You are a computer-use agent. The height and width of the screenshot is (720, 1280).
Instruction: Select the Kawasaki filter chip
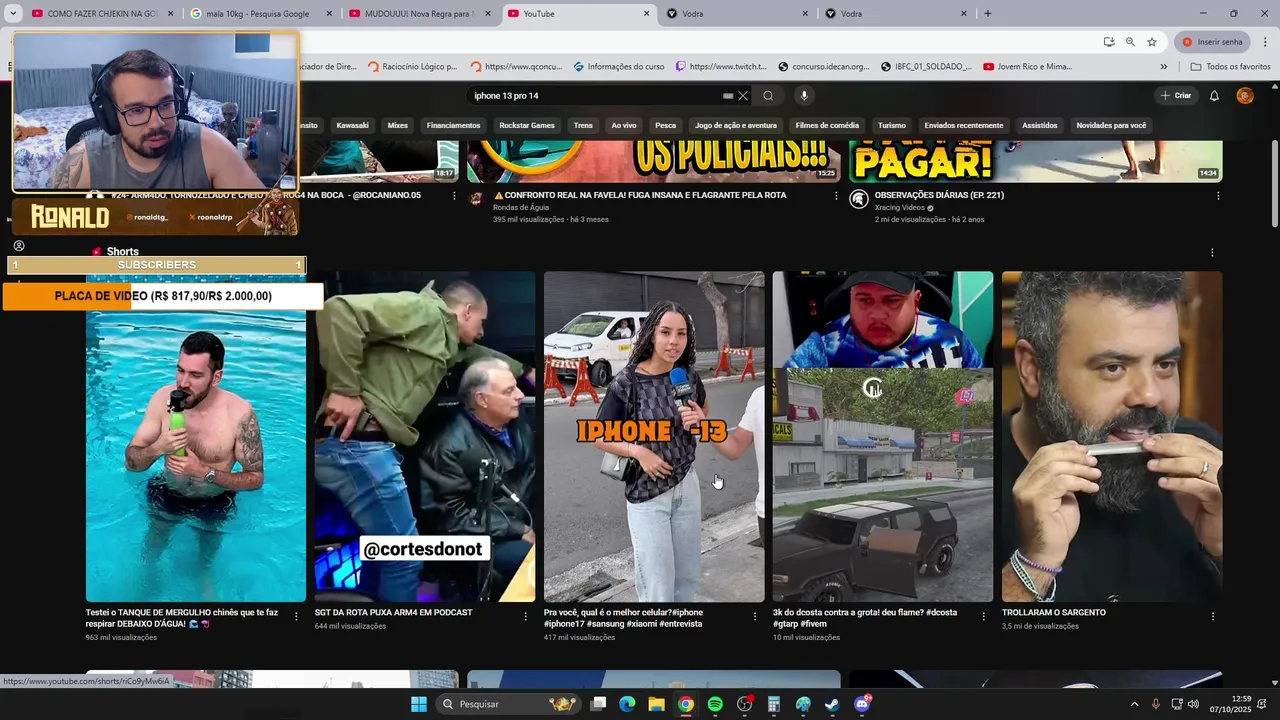tap(352, 125)
